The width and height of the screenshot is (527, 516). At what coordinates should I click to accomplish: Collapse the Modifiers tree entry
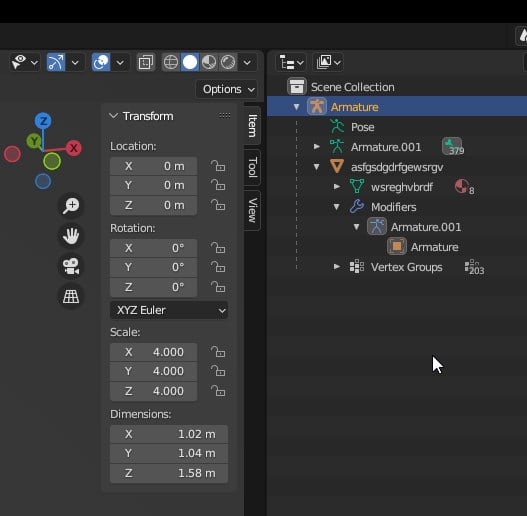336,207
